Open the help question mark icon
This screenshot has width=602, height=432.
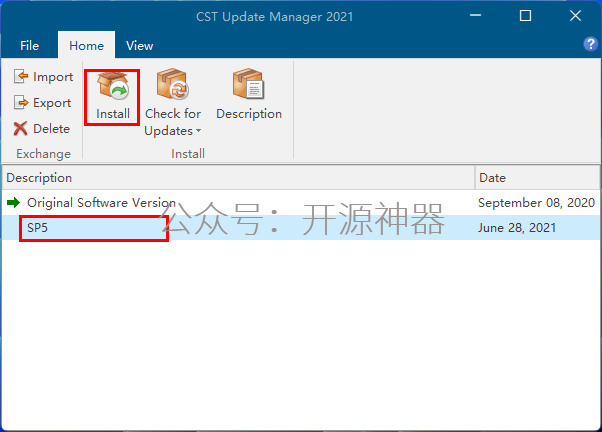pyautogui.click(x=590, y=44)
